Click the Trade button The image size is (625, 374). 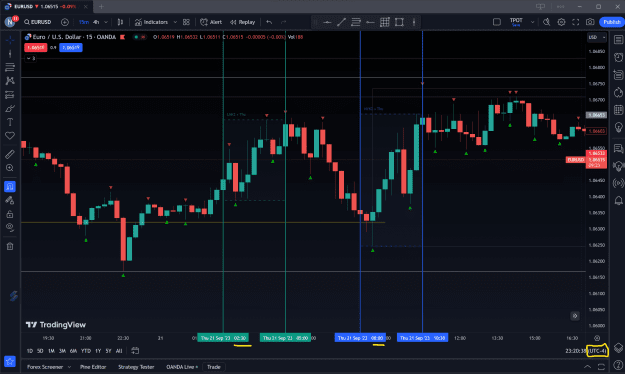214,367
